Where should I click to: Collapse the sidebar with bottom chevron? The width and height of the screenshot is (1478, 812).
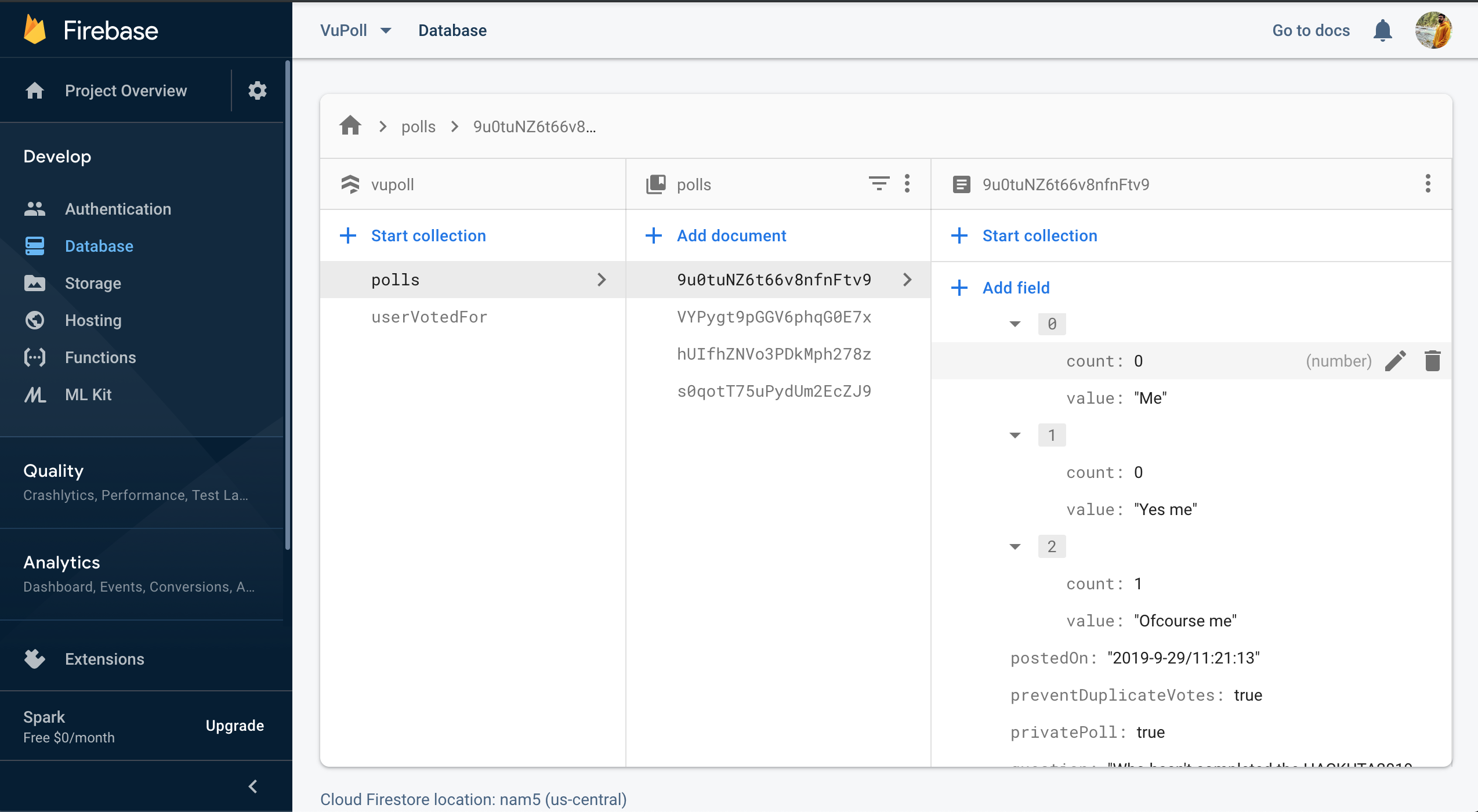click(253, 786)
